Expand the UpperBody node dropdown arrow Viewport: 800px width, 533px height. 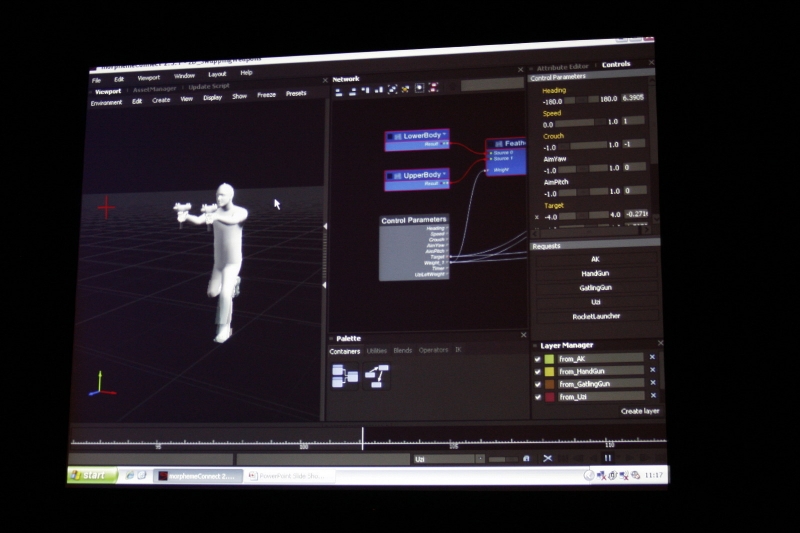(x=445, y=174)
